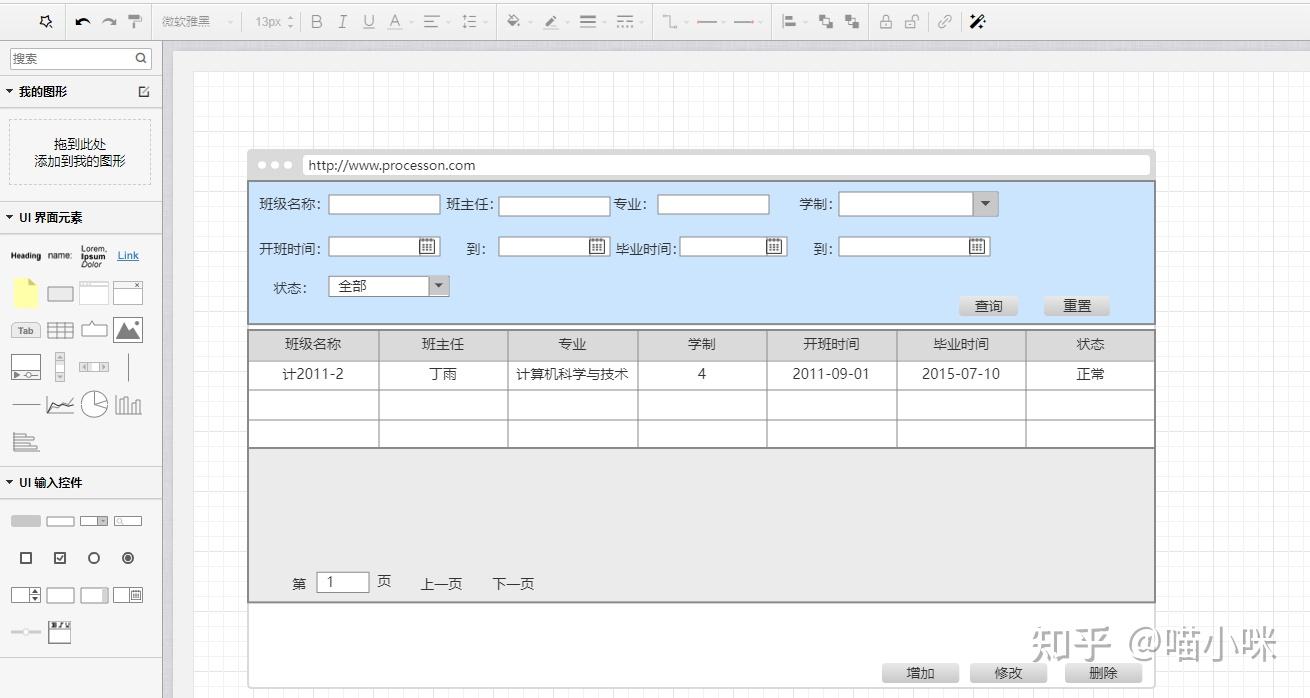Screen dimensions: 1310x698
Task: Click the 查询 button in the wireframe
Action: tap(988, 306)
